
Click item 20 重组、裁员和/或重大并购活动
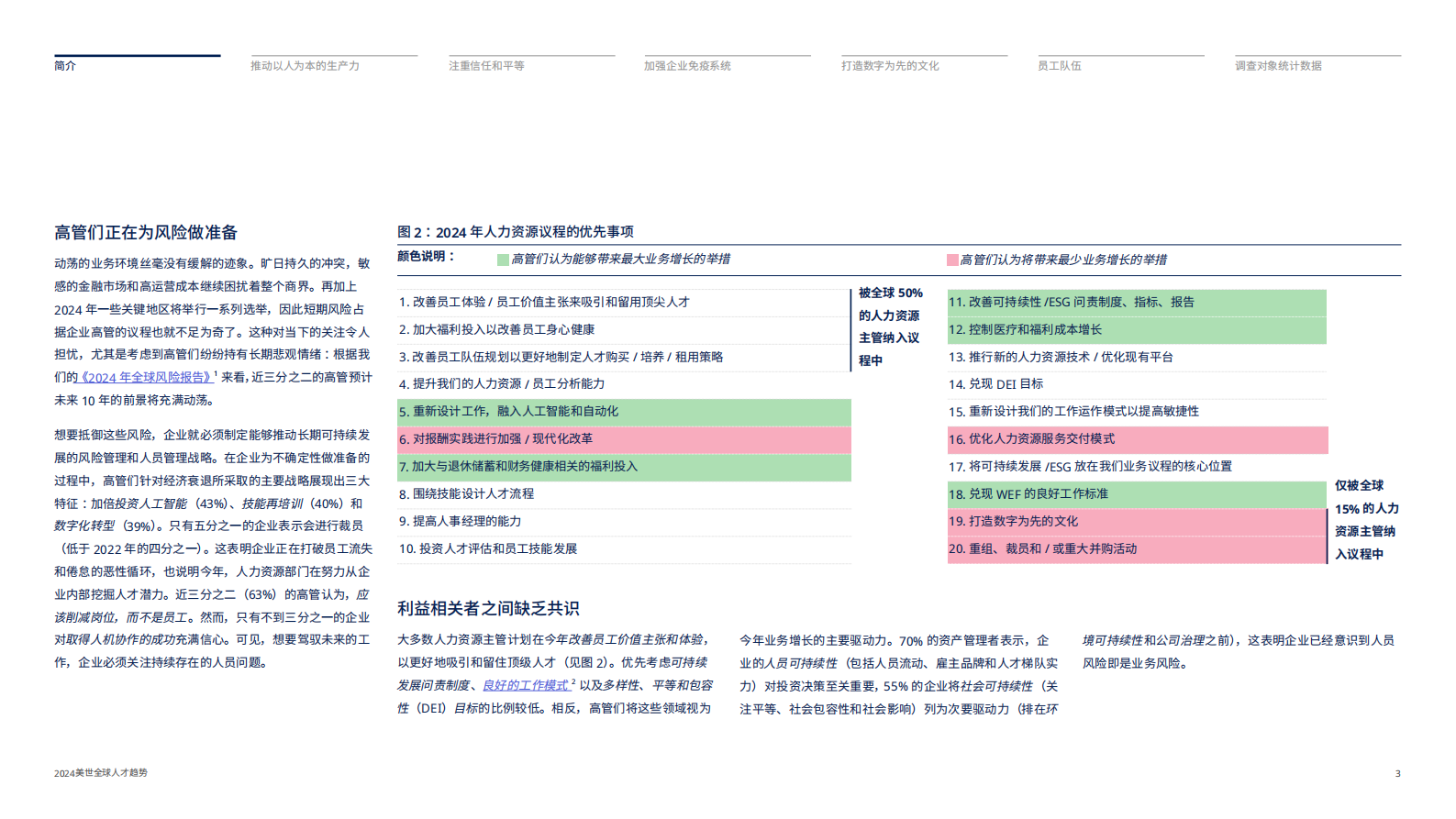[1042, 548]
